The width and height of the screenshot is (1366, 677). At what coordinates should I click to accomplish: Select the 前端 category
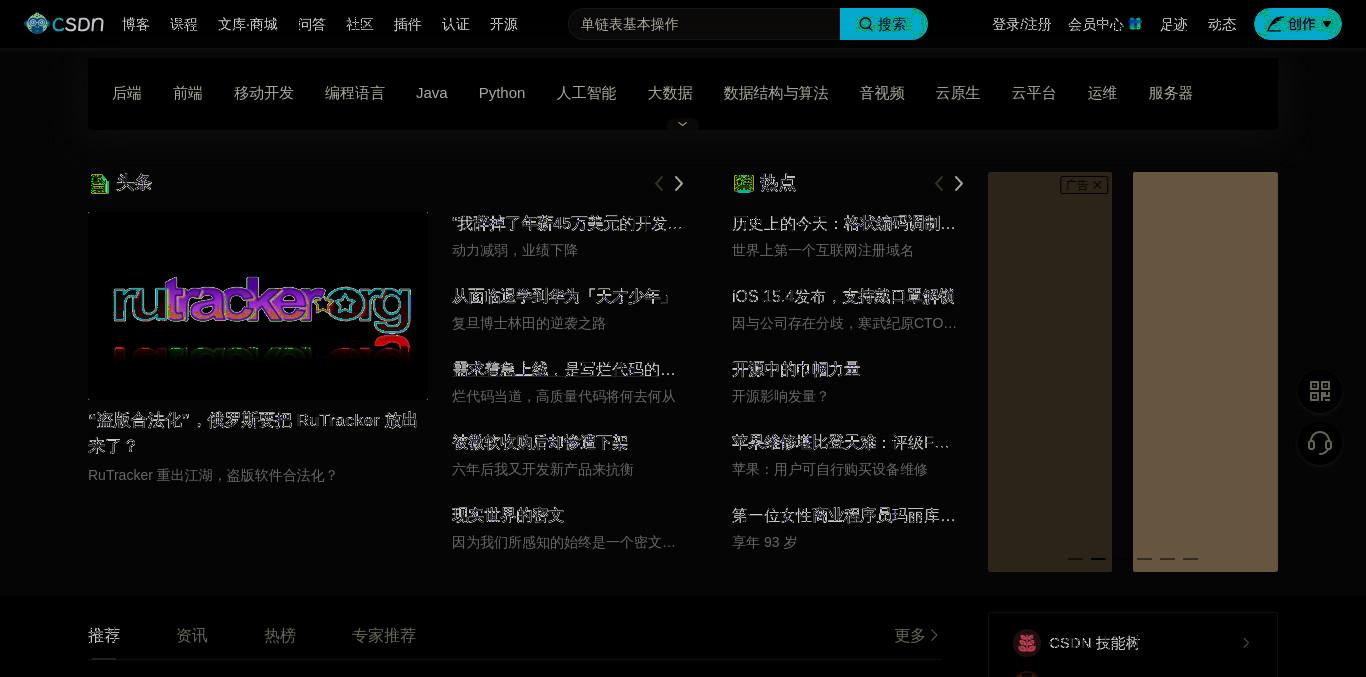188,93
